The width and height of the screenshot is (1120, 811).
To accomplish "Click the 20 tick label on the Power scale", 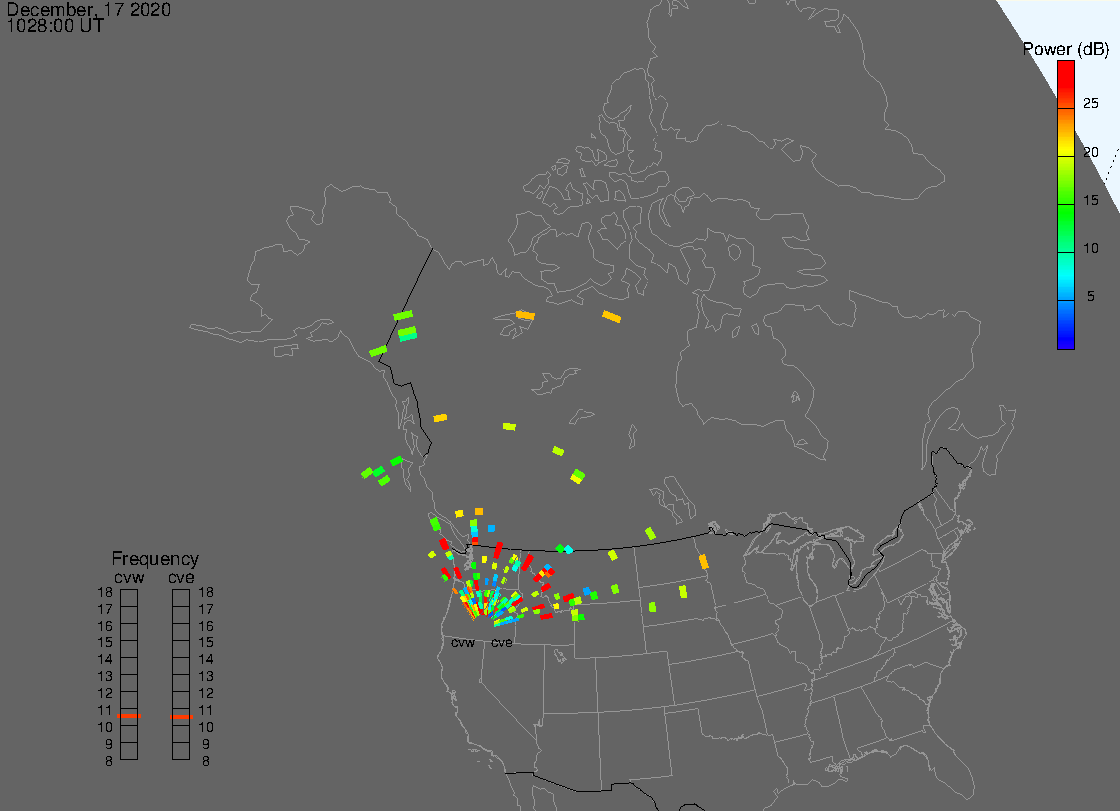I will coord(1091,151).
